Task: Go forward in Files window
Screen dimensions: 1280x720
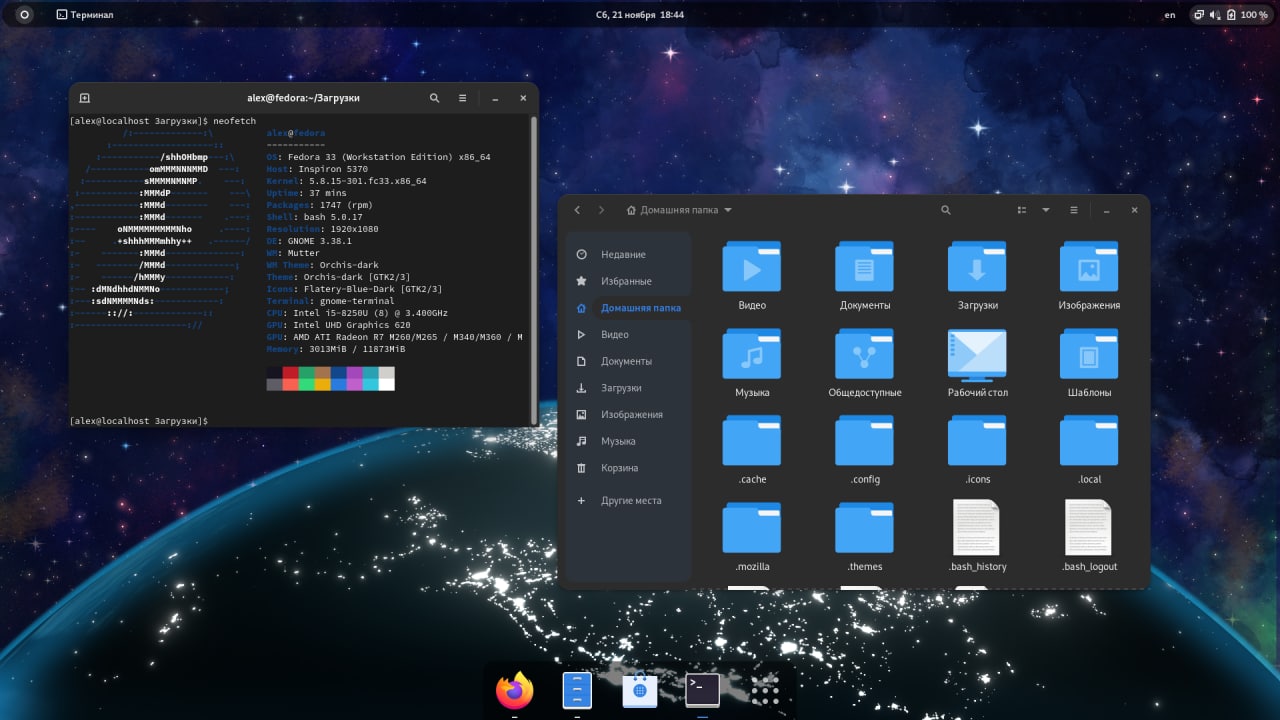Action: coord(601,210)
